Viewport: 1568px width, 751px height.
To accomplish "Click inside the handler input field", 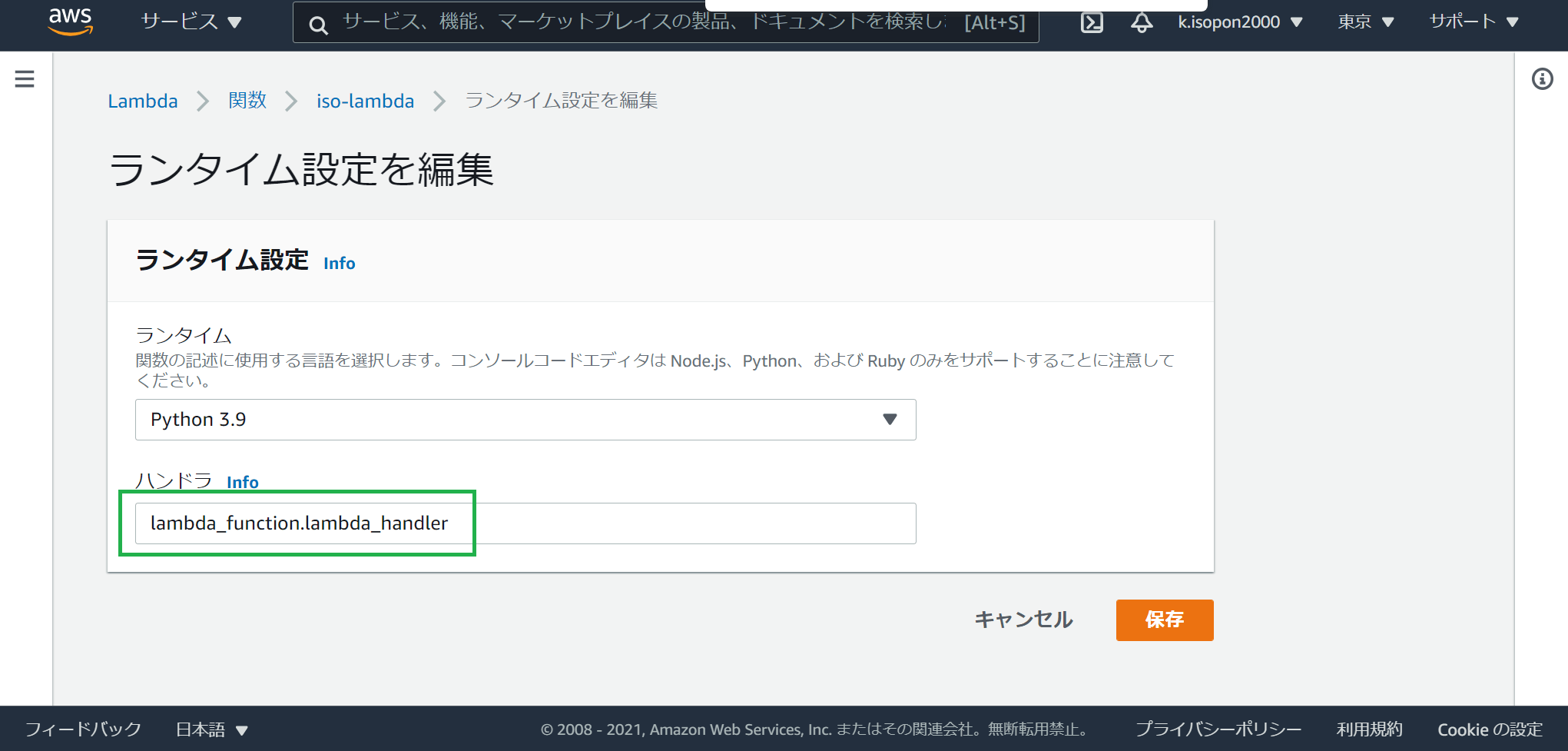I will pyautogui.click(x=525, y=523).
